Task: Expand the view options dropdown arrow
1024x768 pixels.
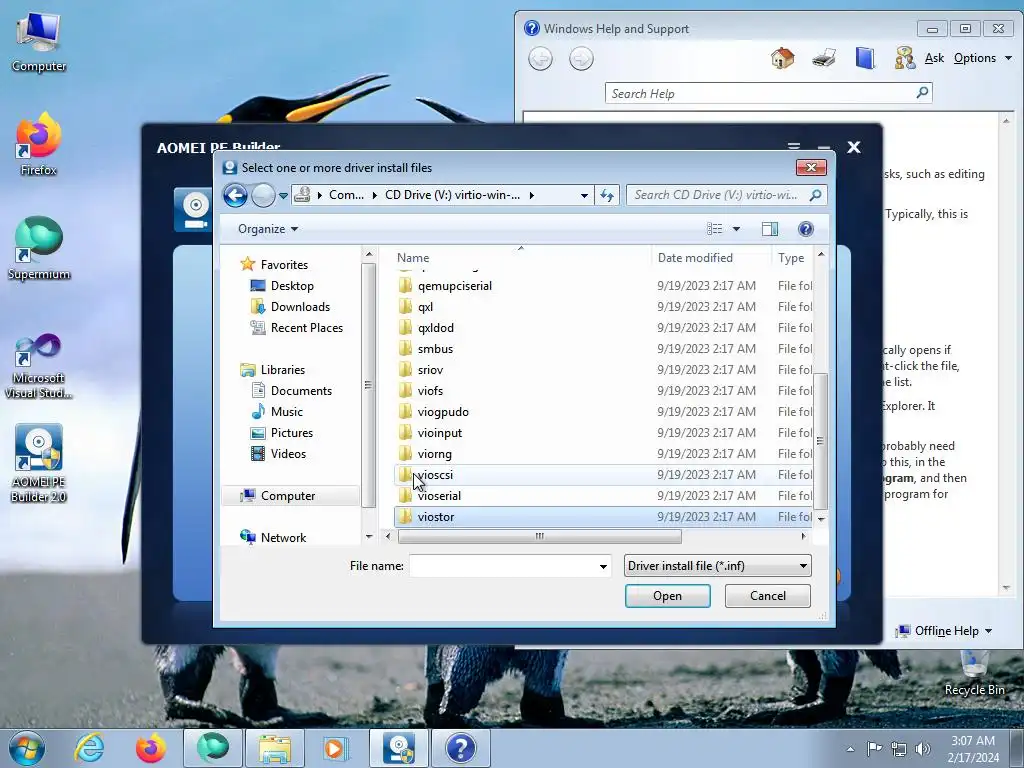Action: click(x=737, y=229)
